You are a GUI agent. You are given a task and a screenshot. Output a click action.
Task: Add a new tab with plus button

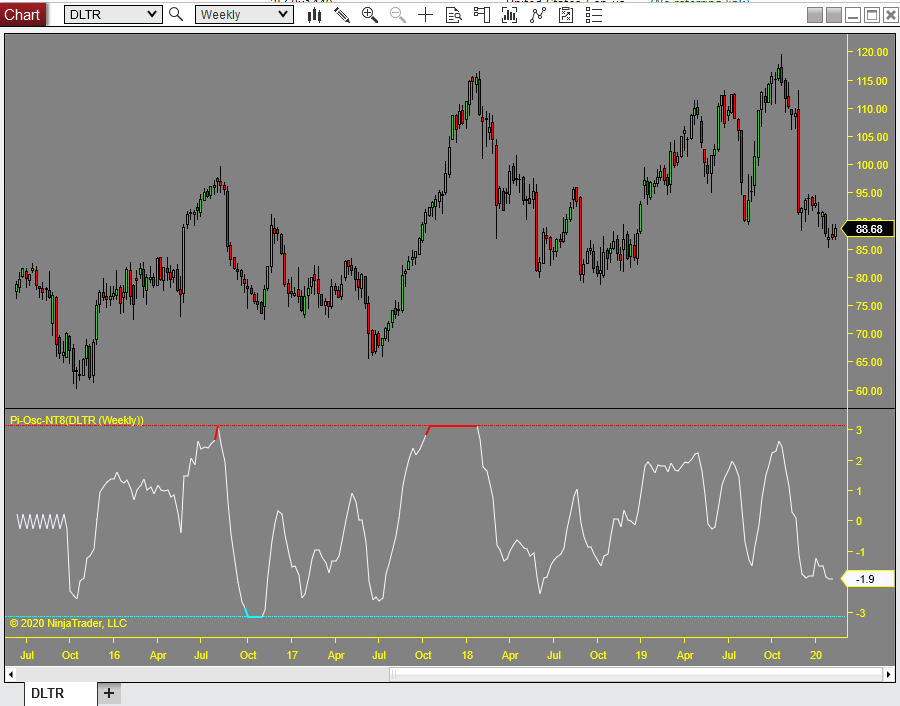pyautogui.click(x=109, y=693)
